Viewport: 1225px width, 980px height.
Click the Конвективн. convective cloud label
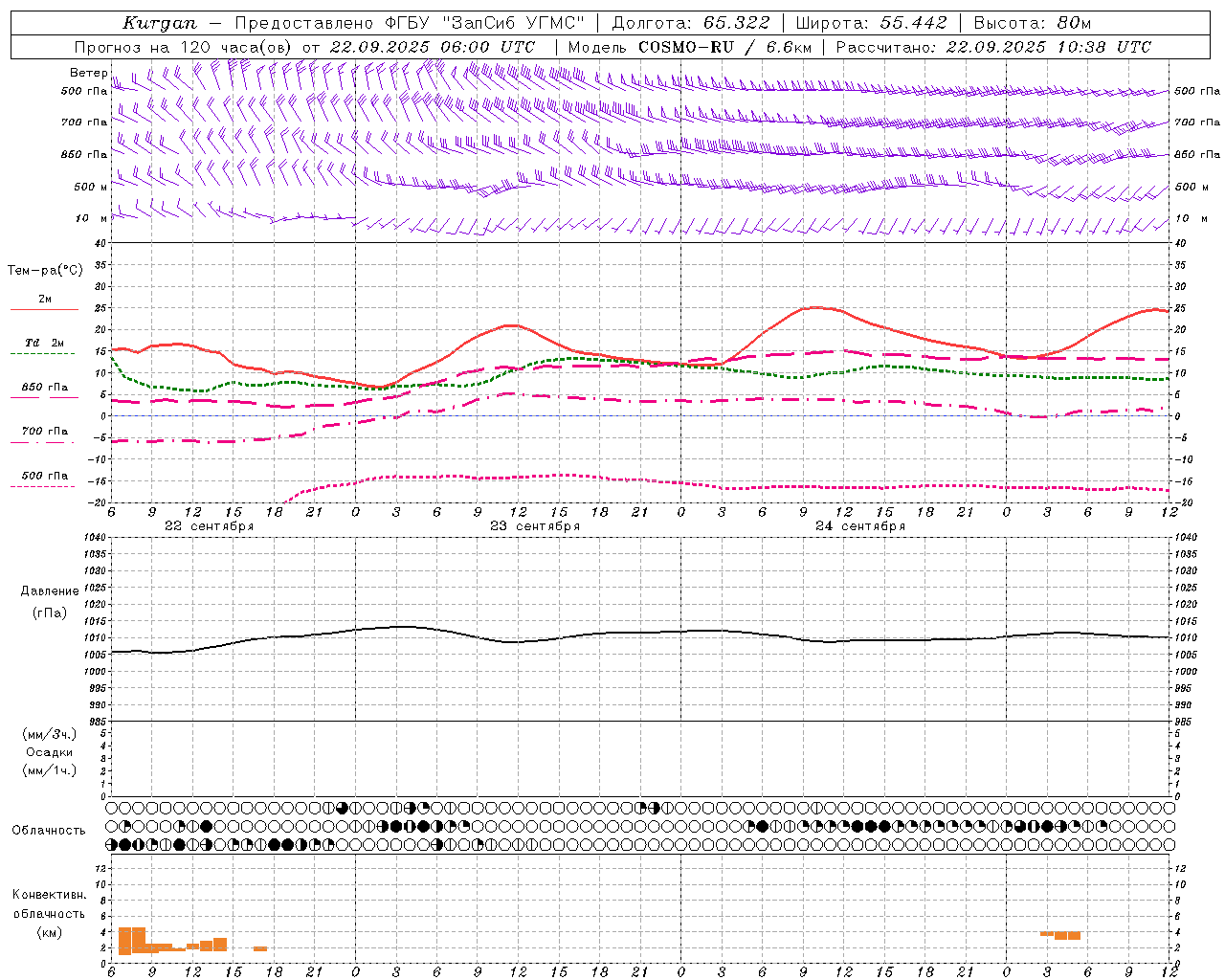click(x=49, y=895)
